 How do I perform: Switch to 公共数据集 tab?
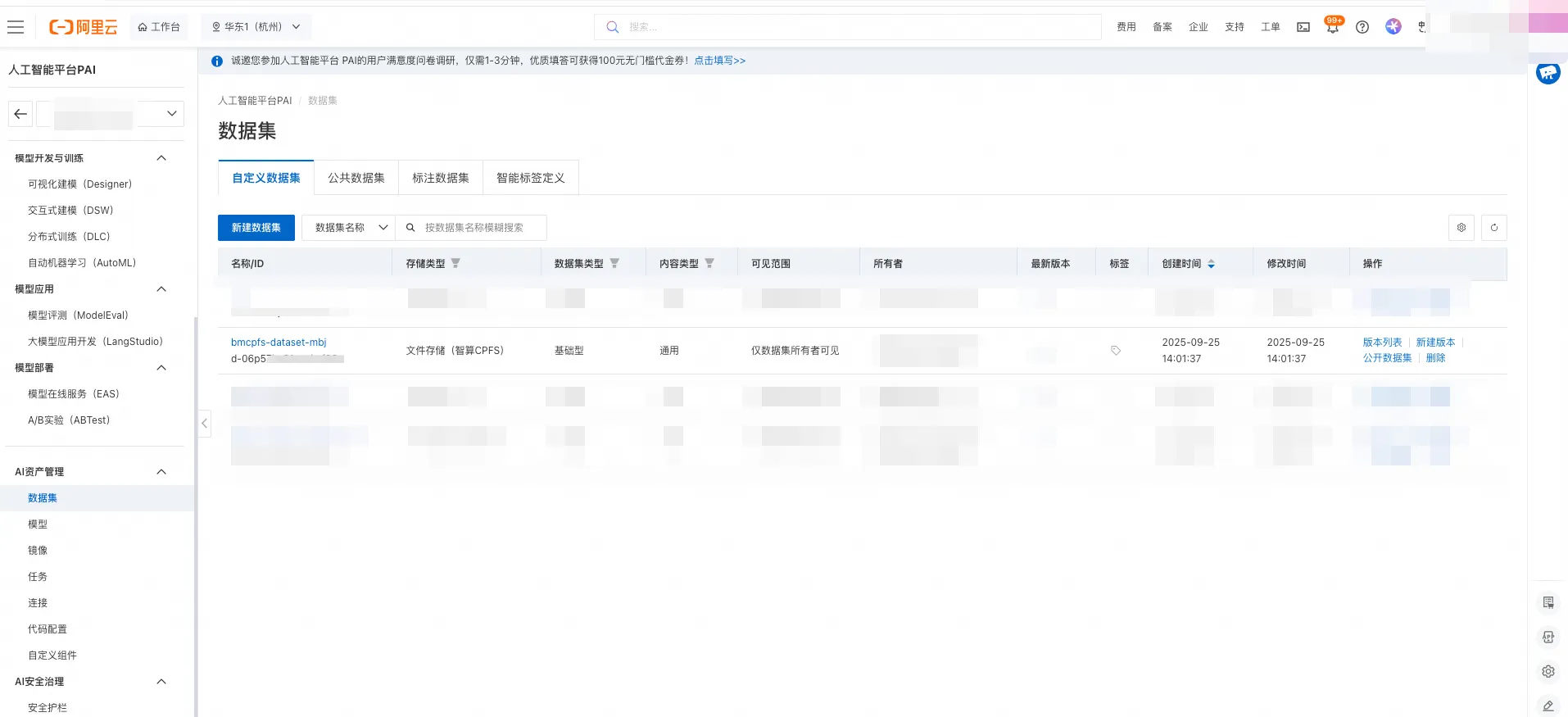coord(356,178)
